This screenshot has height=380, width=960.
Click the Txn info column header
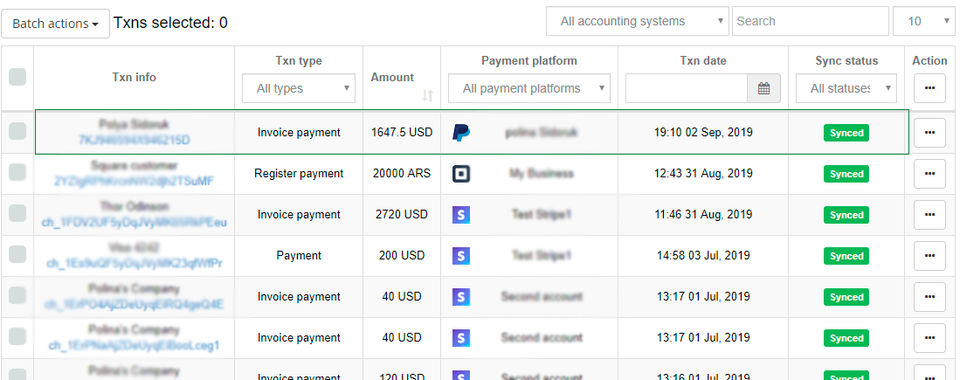coord(134,77)
